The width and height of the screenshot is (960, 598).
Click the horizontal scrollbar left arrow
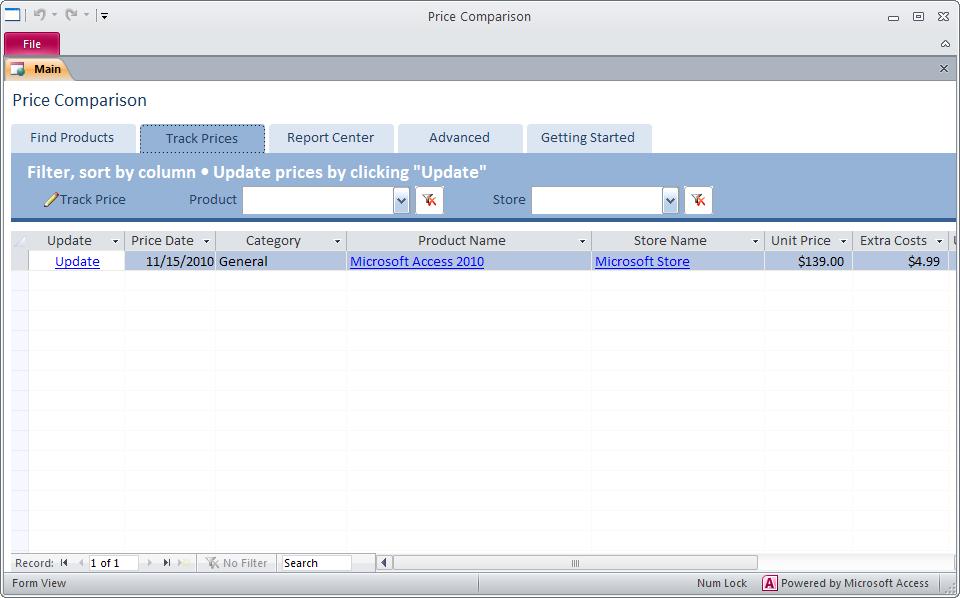(384, 562)
